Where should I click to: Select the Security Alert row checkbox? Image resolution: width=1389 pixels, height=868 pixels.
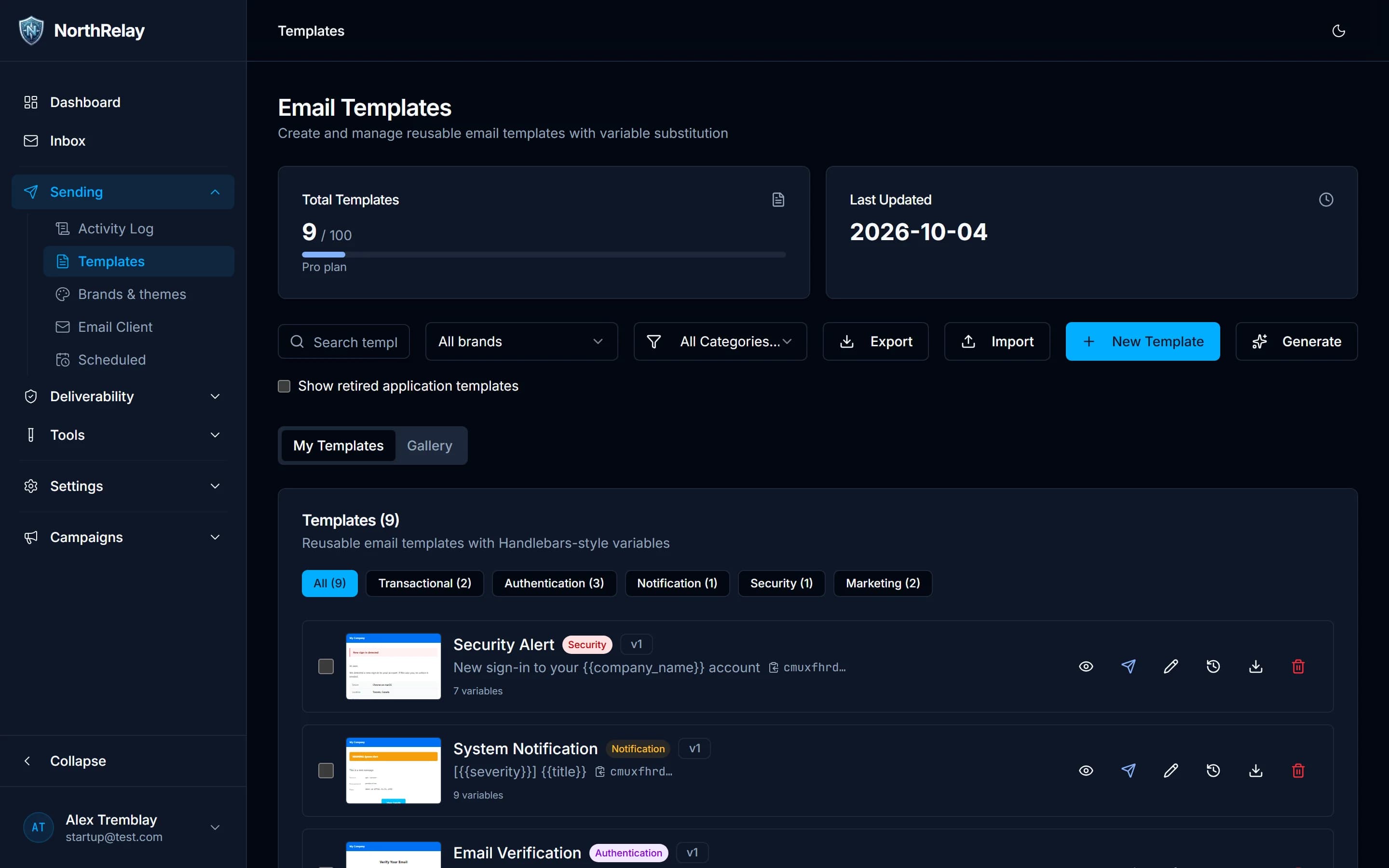click(326, 666)
